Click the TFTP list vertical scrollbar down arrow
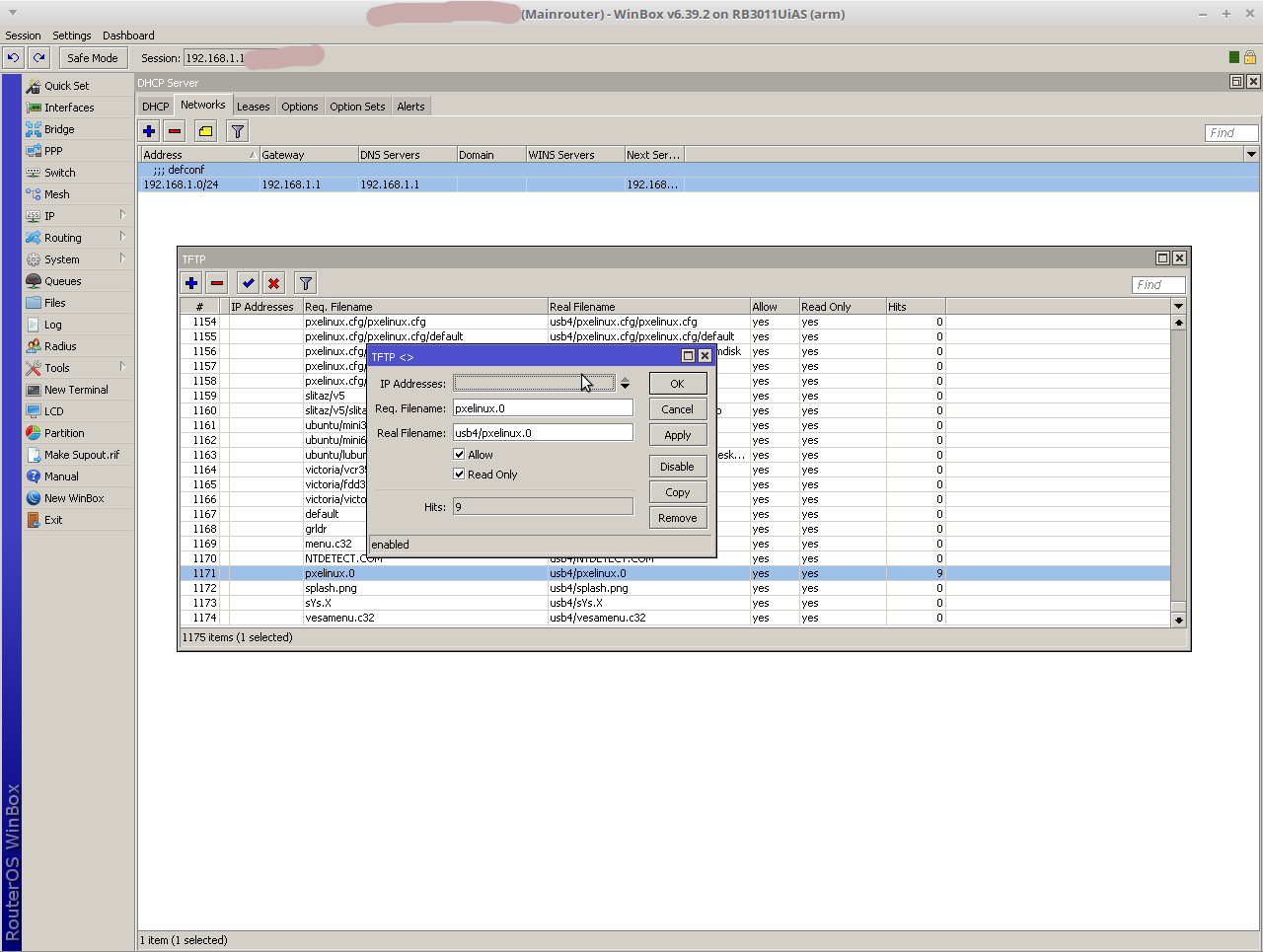The width and height of the screenshot is (1263, 952). point(1178,620)
